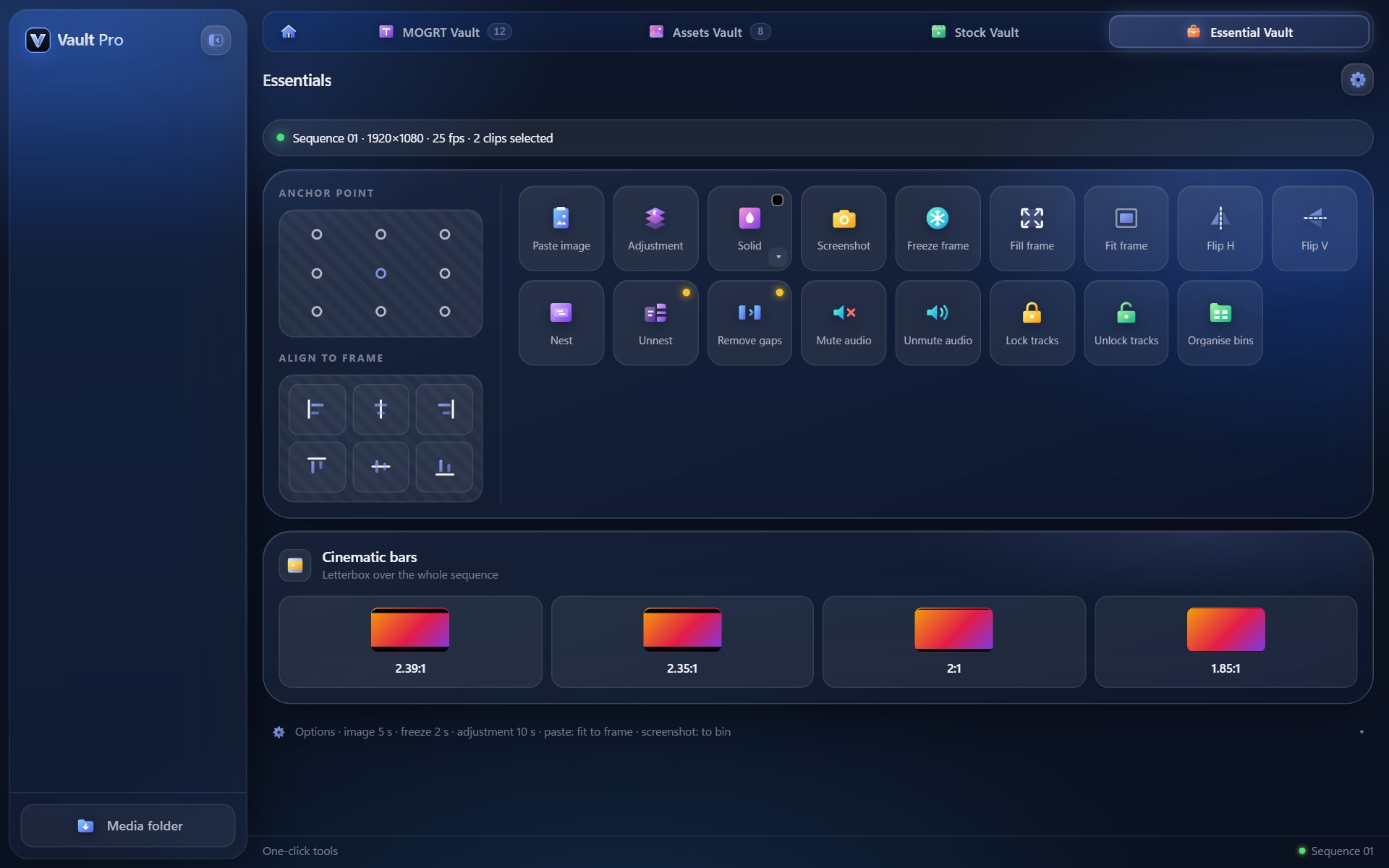
Task: Organise bins
Action: [x=1220, y=323]
